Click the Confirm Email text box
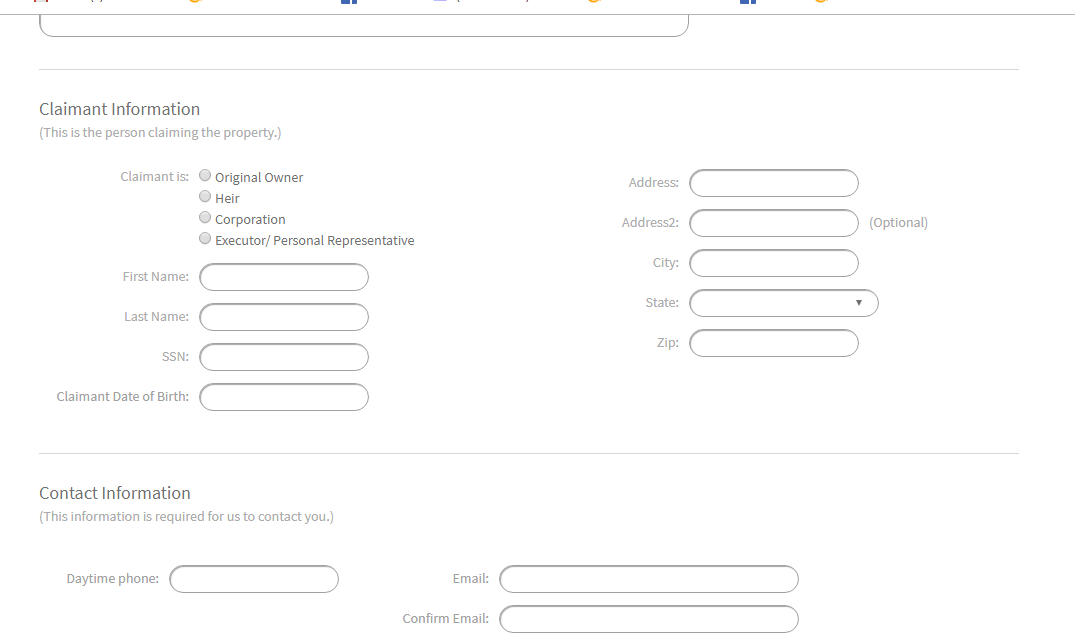 coord(648,619)
